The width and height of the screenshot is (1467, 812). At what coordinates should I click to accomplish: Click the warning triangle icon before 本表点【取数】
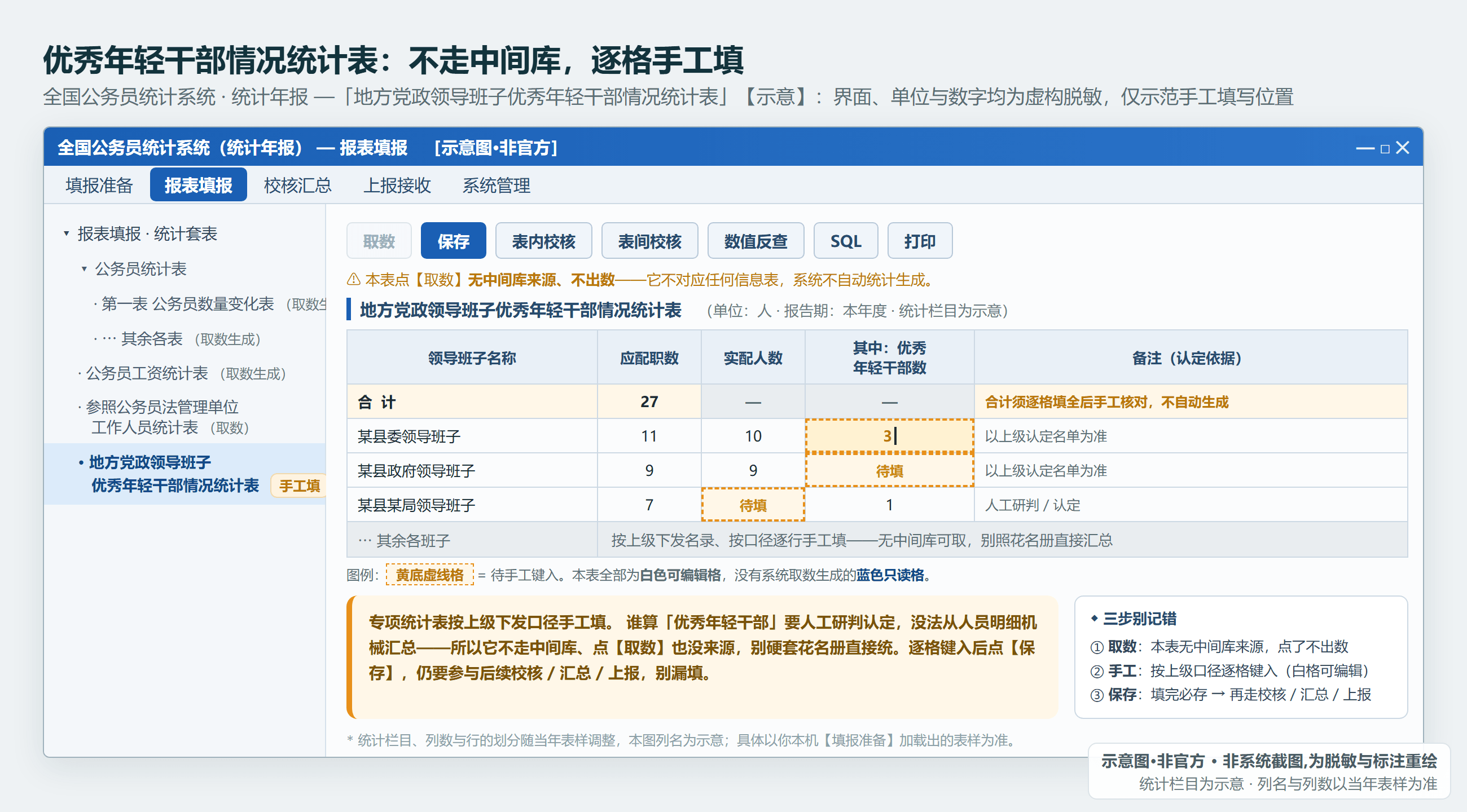point(354,279)
